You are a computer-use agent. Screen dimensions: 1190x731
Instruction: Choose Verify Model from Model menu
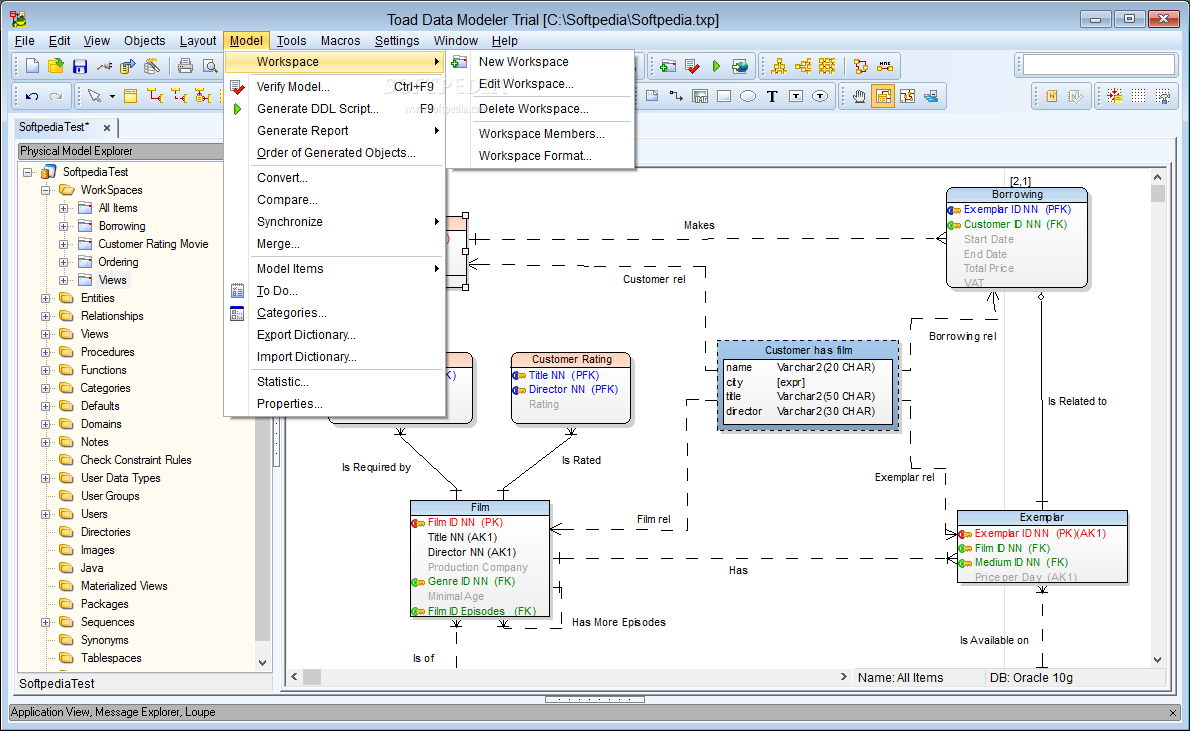(x=335, y=87)
